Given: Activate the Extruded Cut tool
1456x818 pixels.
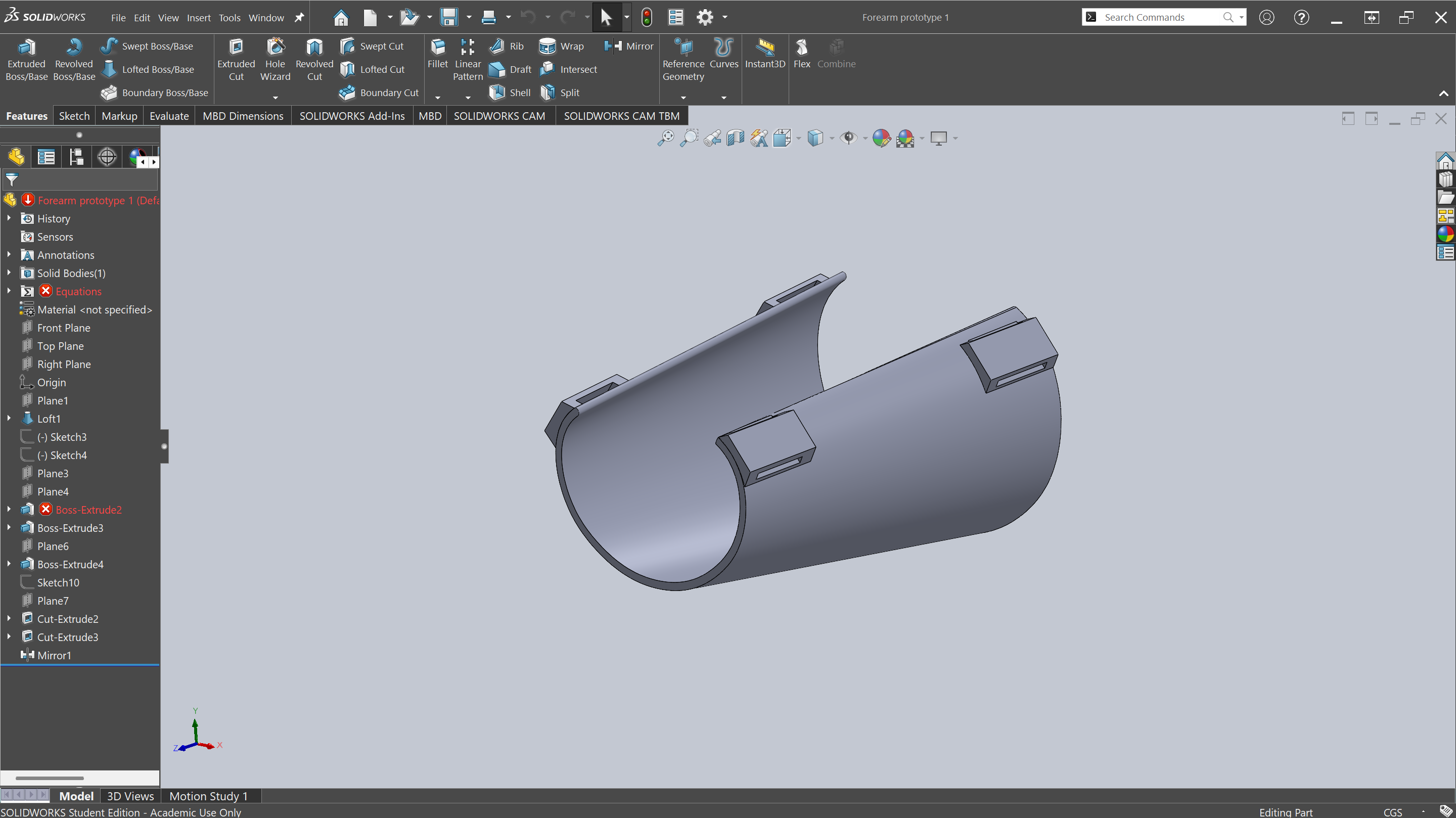Looking at the screenshot, I should (x=236, y=60).
